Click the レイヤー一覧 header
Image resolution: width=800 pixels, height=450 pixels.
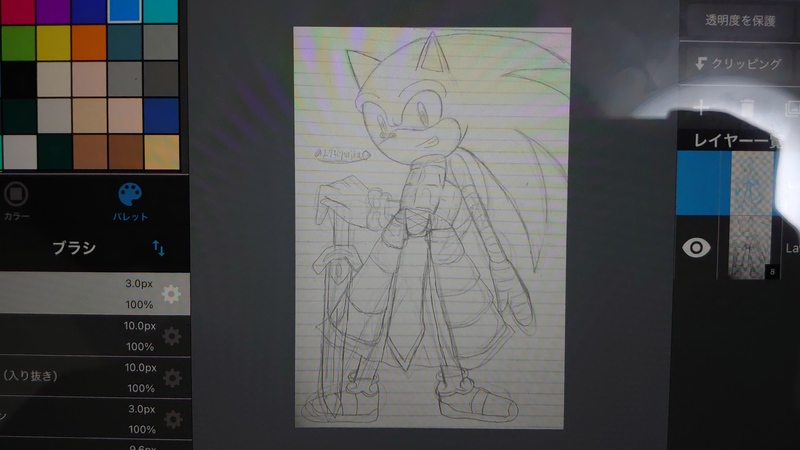coord(738,140)
